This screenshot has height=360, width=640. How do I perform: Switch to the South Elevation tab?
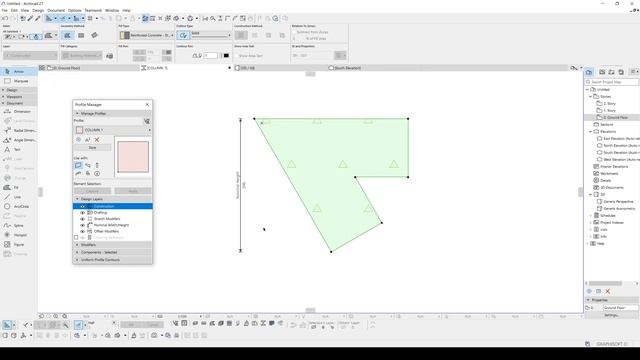[x=447, y=68]
